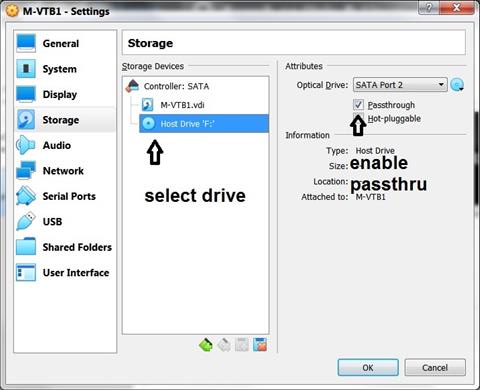Click the remove storage attachment icon
480x390 pixels.
[x=260, y=345]
